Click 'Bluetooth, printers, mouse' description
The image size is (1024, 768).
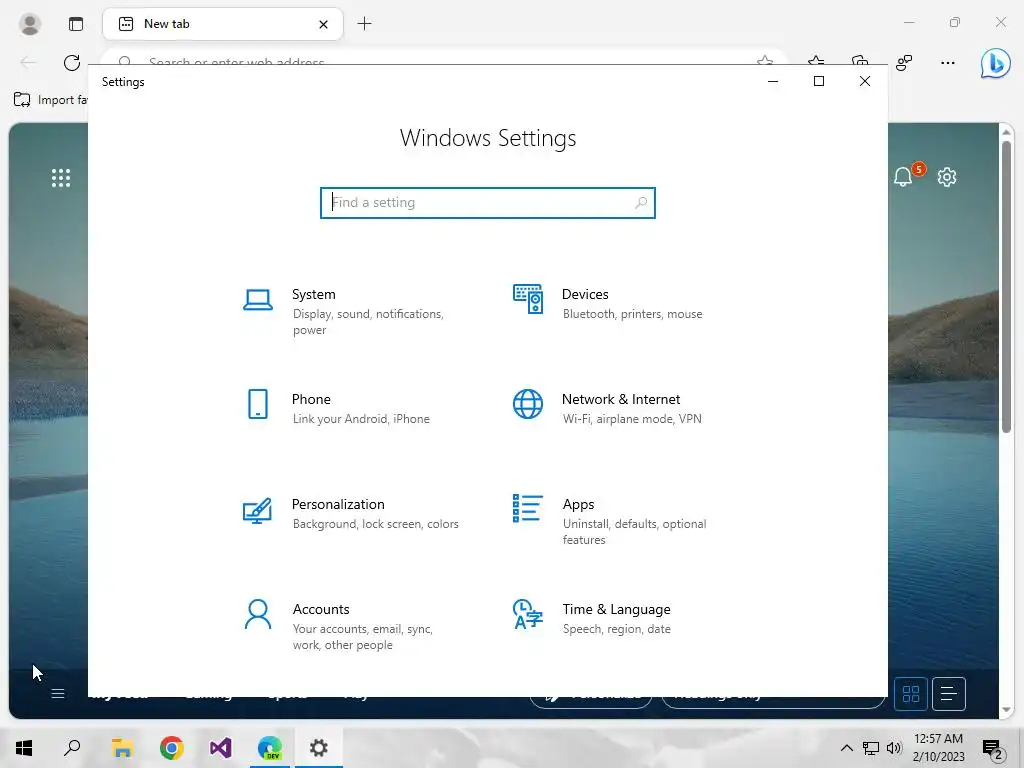click(x=632, y=314)
